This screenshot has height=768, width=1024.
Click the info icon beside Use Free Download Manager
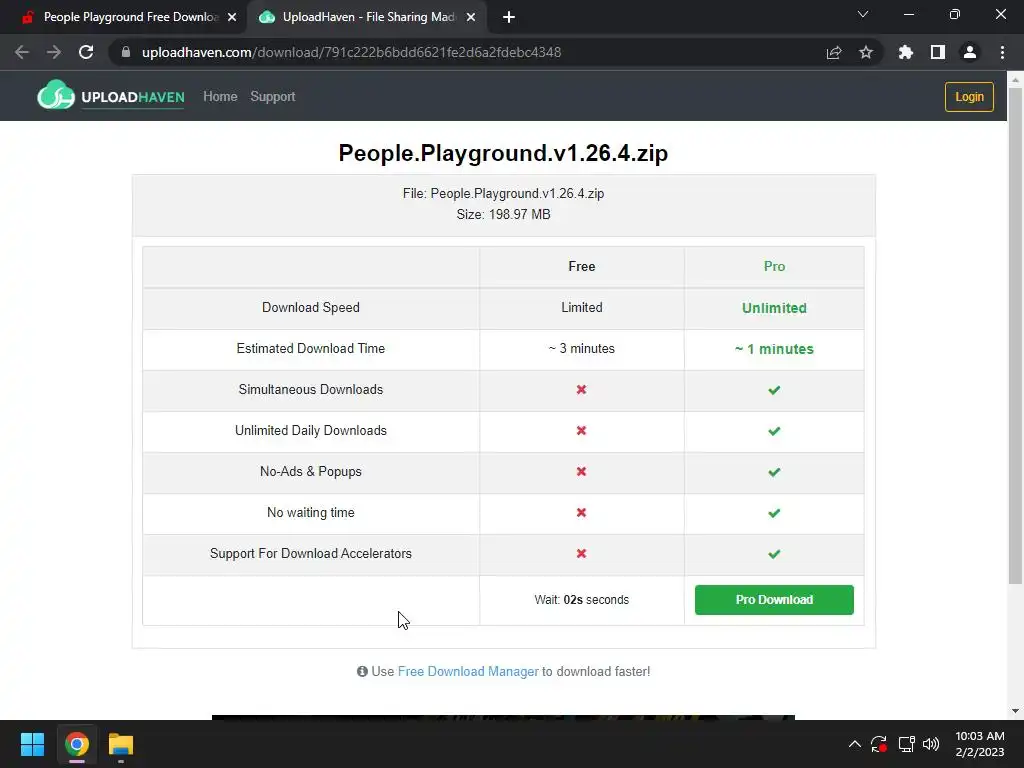click(362, 671)
